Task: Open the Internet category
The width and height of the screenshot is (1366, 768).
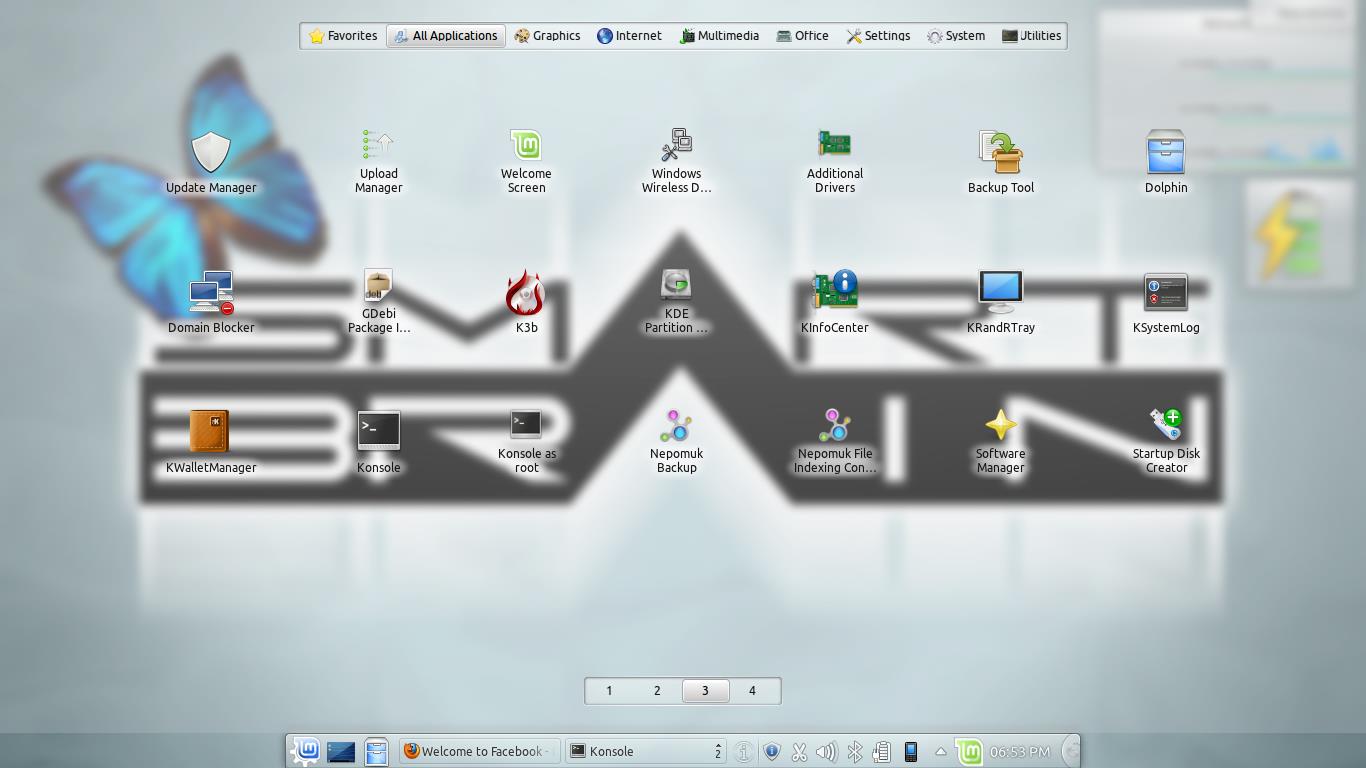Action: (629, 36)
